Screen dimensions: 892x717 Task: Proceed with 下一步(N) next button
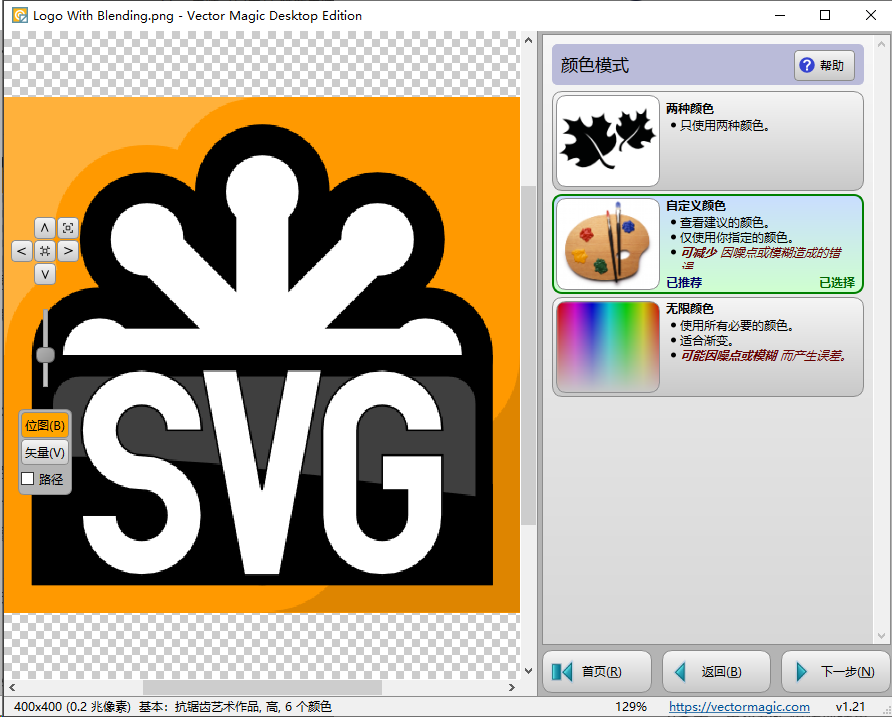(x=836, y=671)
